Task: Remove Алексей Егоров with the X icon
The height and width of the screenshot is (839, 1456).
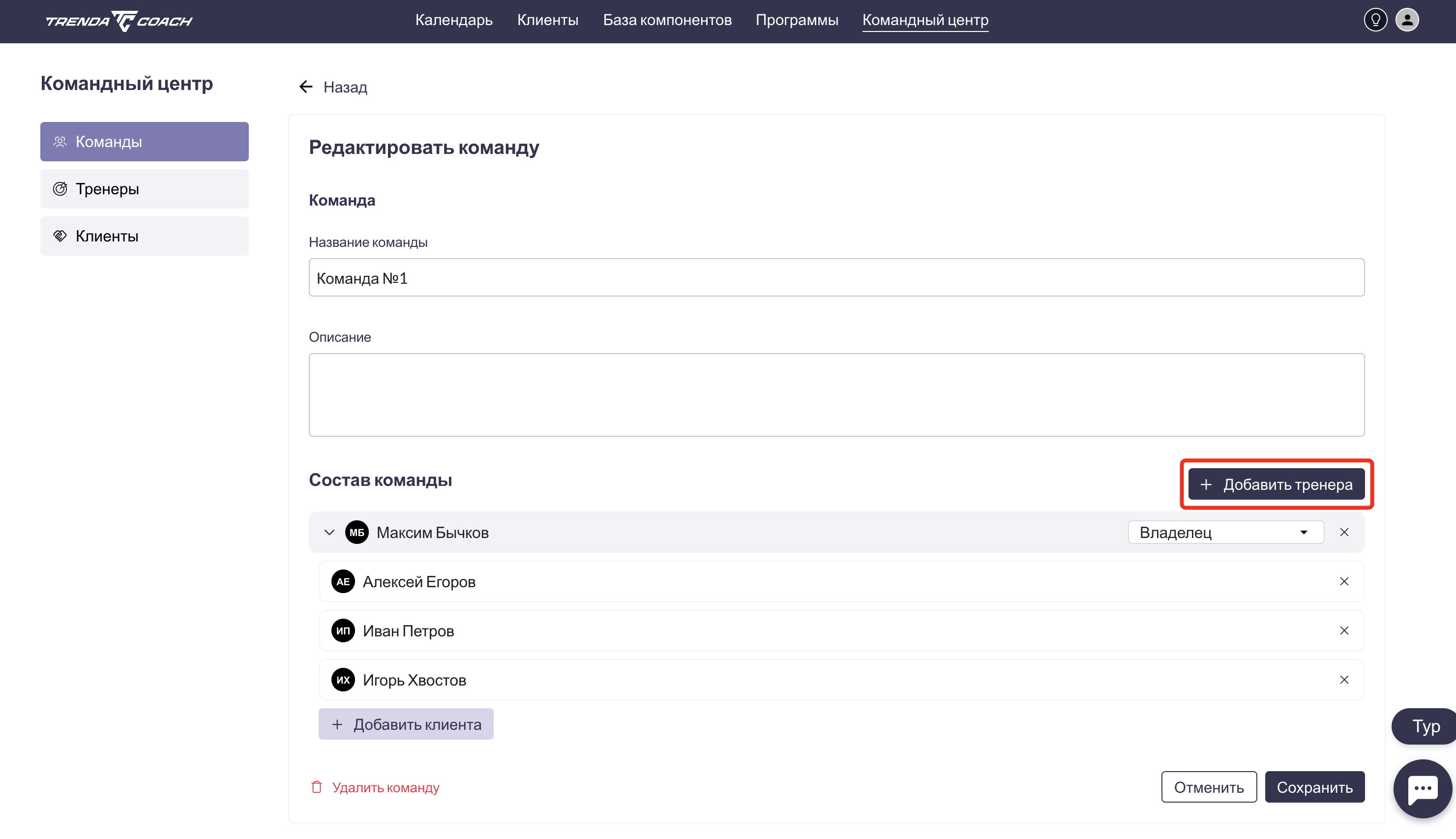Action: 1344,581
